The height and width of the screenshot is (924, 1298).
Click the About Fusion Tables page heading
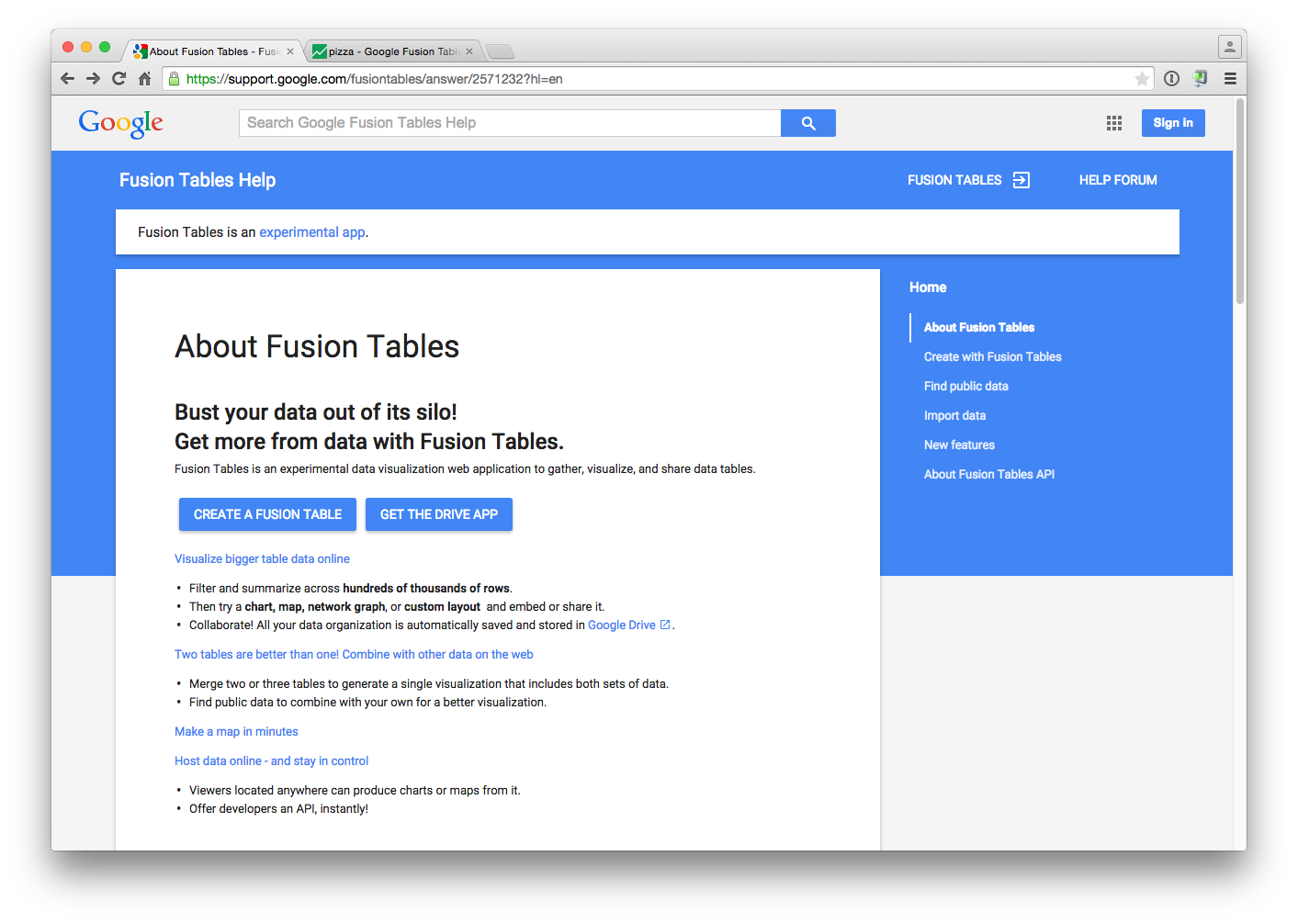[x=317, y=346]
